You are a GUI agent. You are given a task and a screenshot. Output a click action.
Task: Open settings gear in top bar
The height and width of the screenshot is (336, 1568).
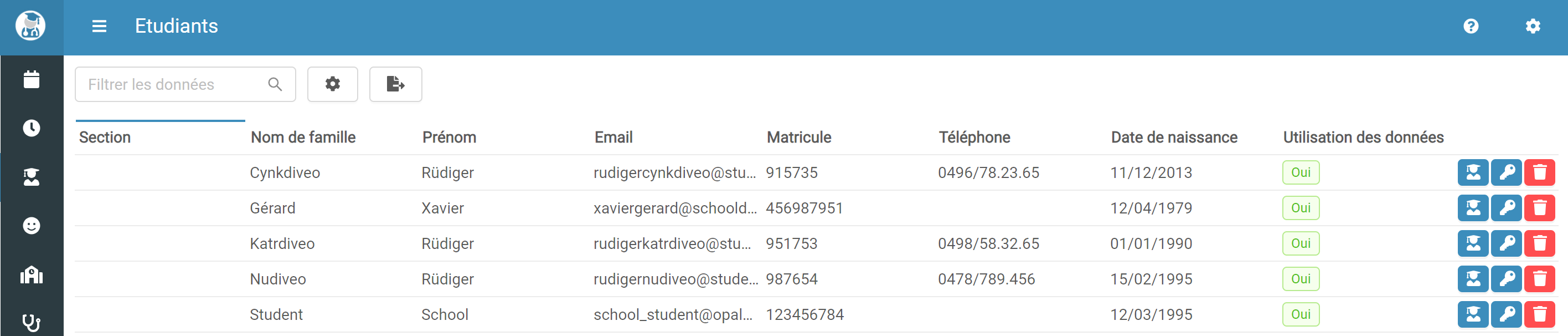(1532, 26)
